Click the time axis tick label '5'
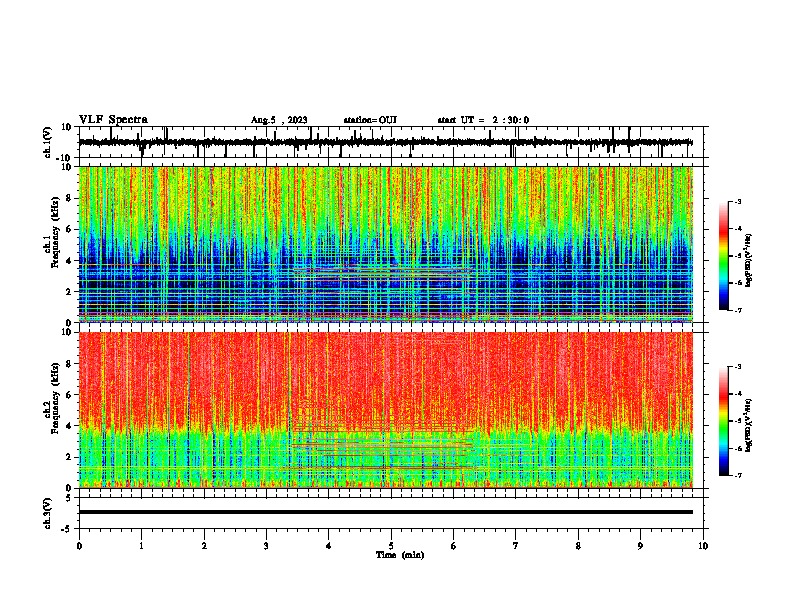Viewport: 792px width, 612px height. [x=391, y=546]
